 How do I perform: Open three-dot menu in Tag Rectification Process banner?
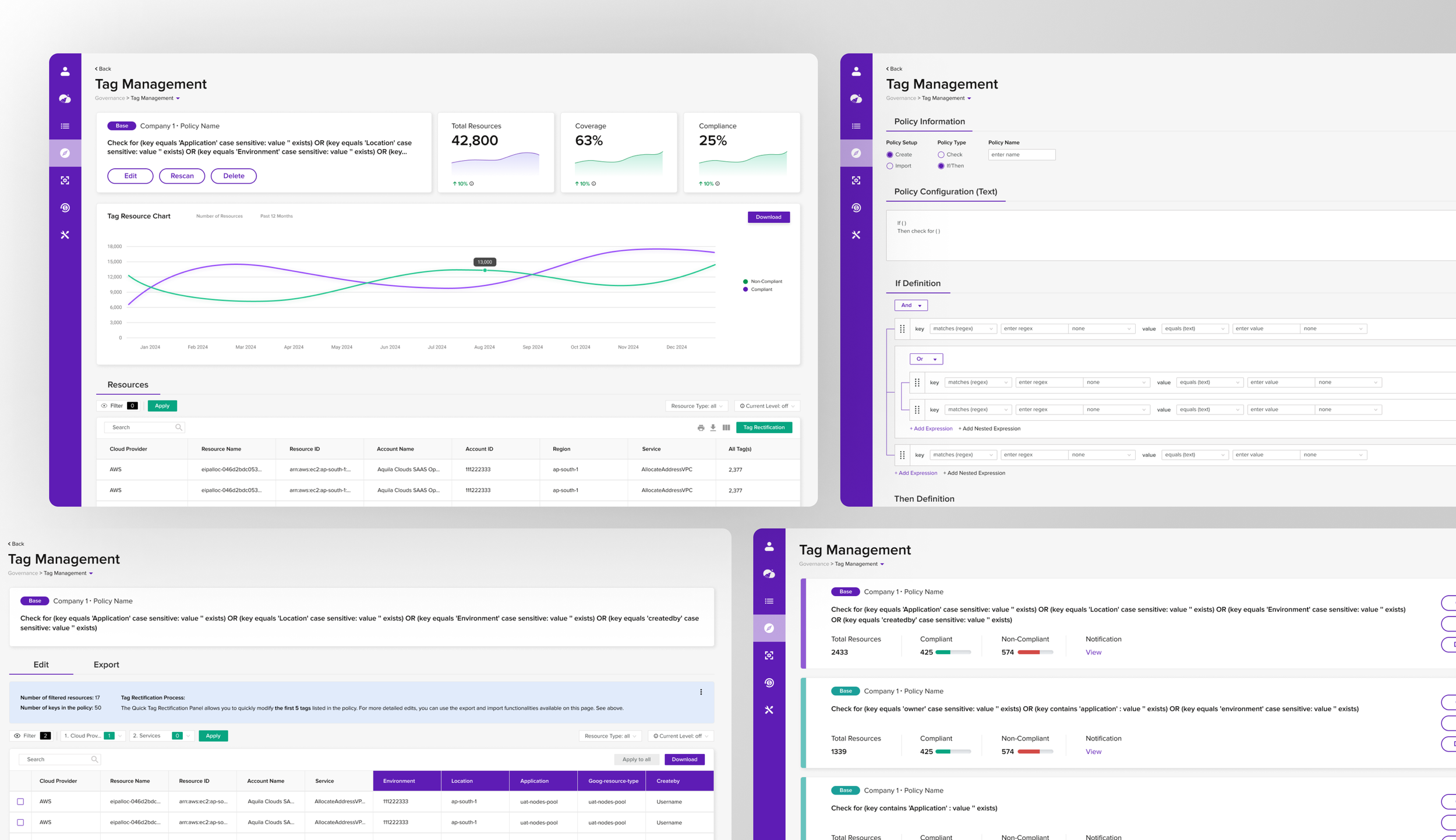(701, 692)
